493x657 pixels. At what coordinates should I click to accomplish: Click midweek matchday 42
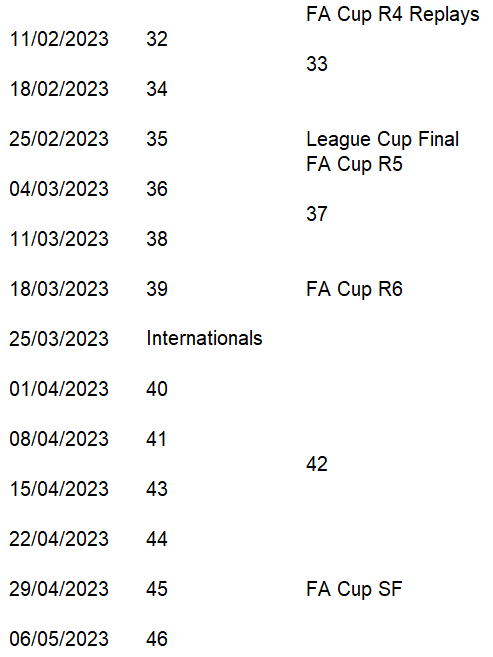[x=317, y=464]
